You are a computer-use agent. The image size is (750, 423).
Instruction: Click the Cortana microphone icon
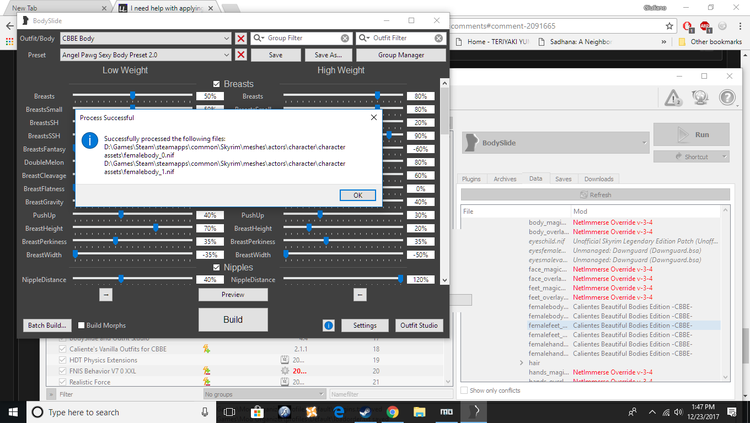tap(205, 412)
